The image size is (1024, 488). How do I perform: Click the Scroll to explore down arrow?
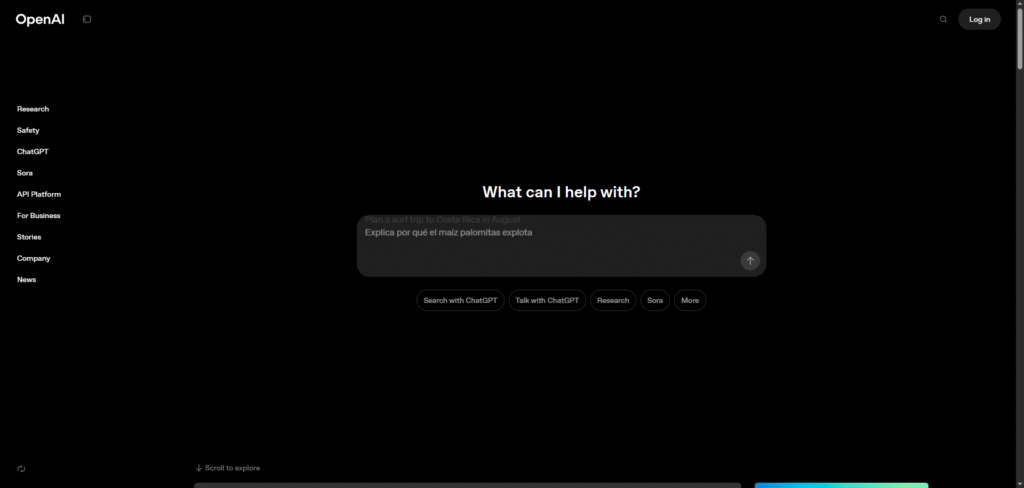(x=199, y=468)
